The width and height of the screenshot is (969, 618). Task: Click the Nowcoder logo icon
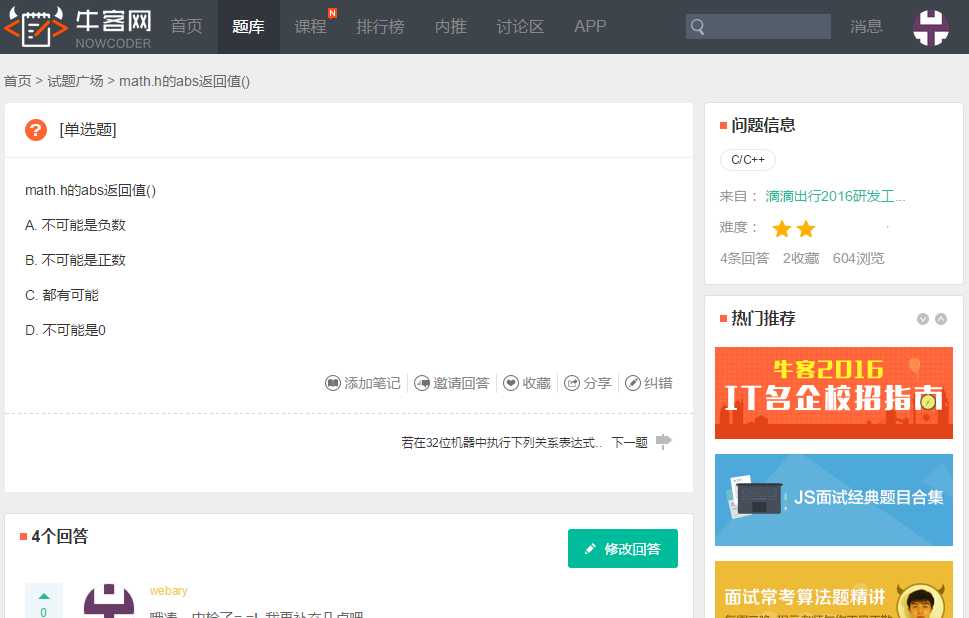(35, 26)
